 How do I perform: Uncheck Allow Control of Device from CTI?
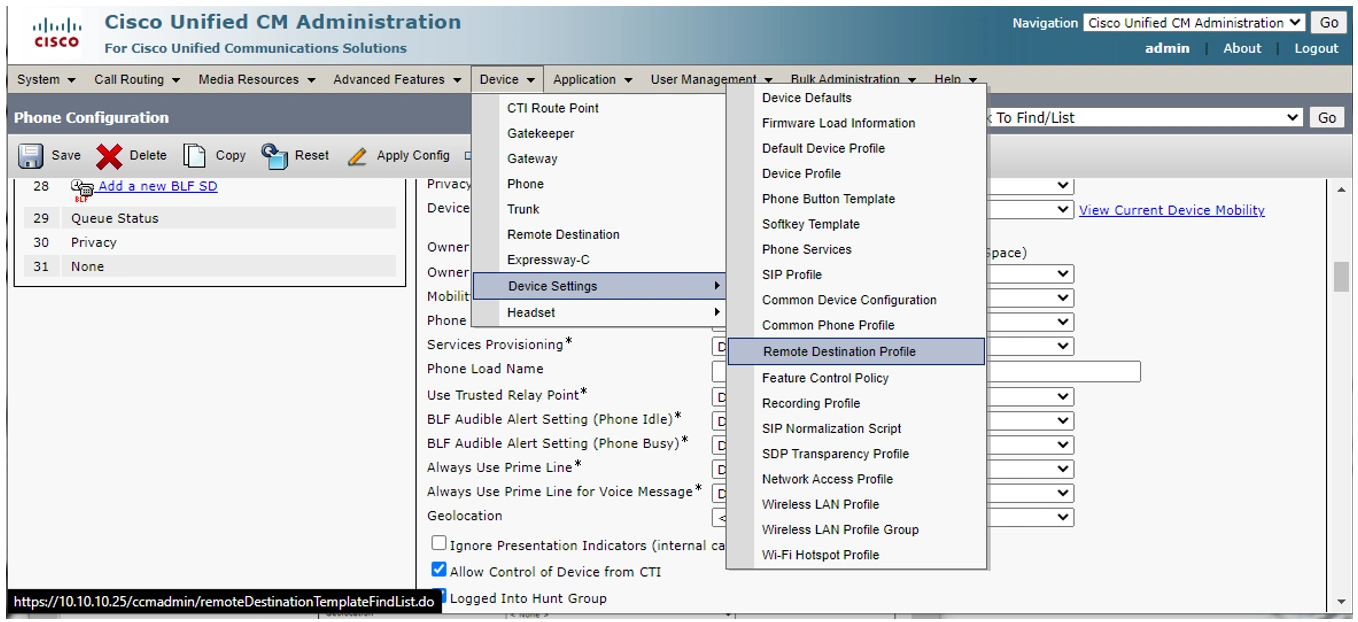coord(439,569)
